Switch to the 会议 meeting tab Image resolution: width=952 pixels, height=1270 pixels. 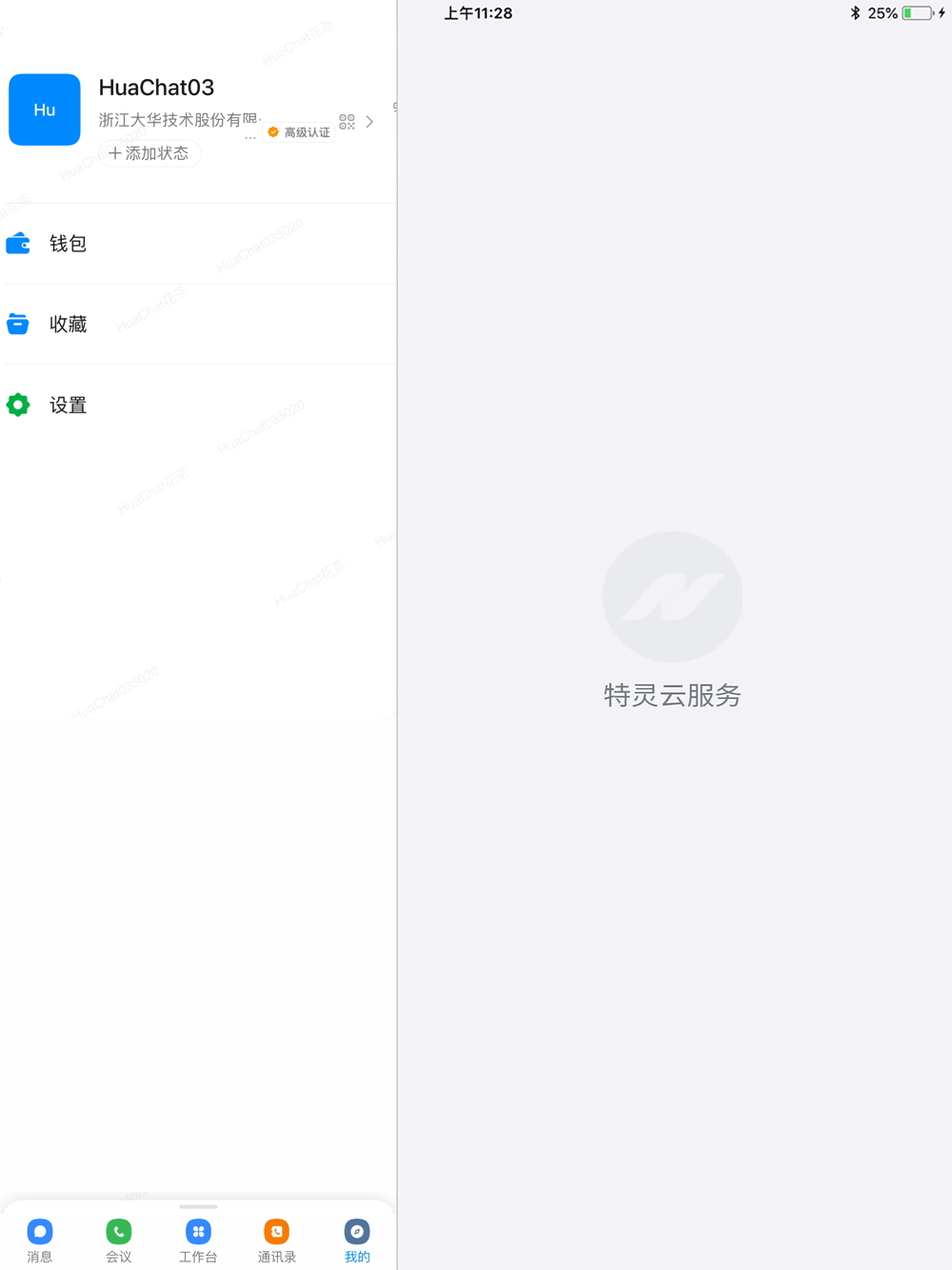tap(119, 1240)
